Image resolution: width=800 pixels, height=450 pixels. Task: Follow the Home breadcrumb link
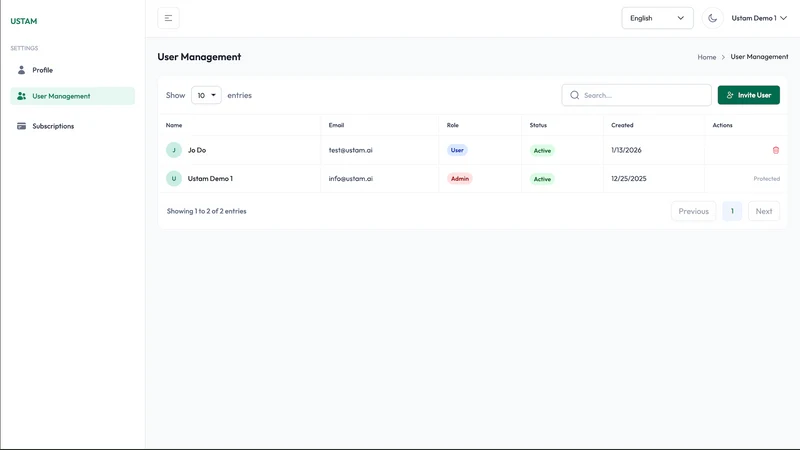point(707,57)
